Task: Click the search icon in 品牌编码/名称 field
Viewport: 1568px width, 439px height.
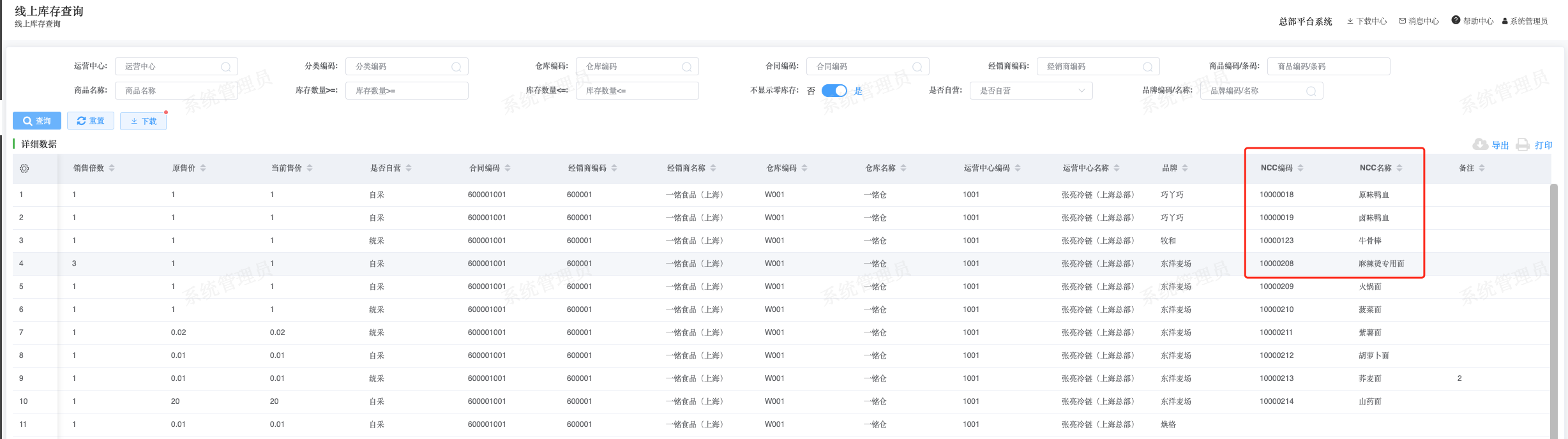Action: point(1311,91)
